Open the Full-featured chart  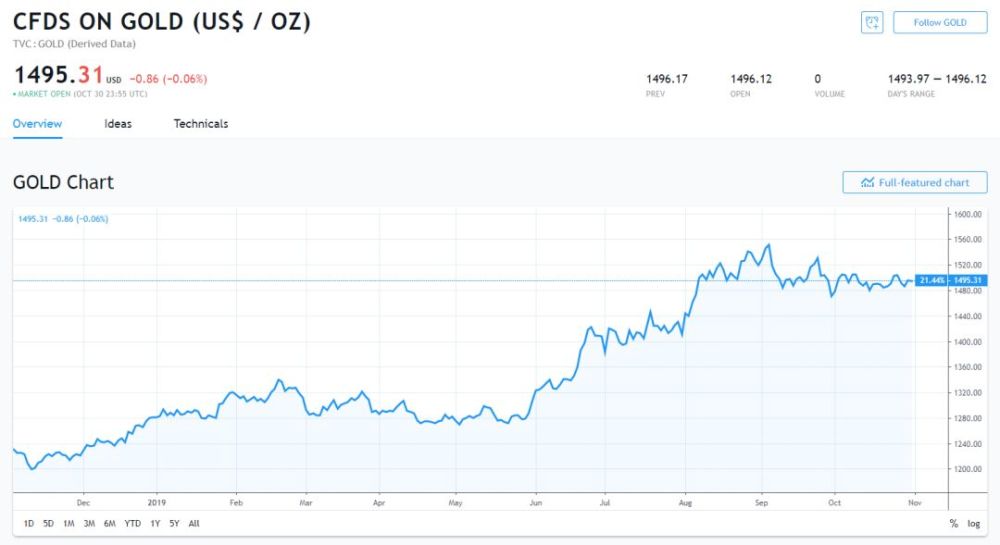[915, 182]
